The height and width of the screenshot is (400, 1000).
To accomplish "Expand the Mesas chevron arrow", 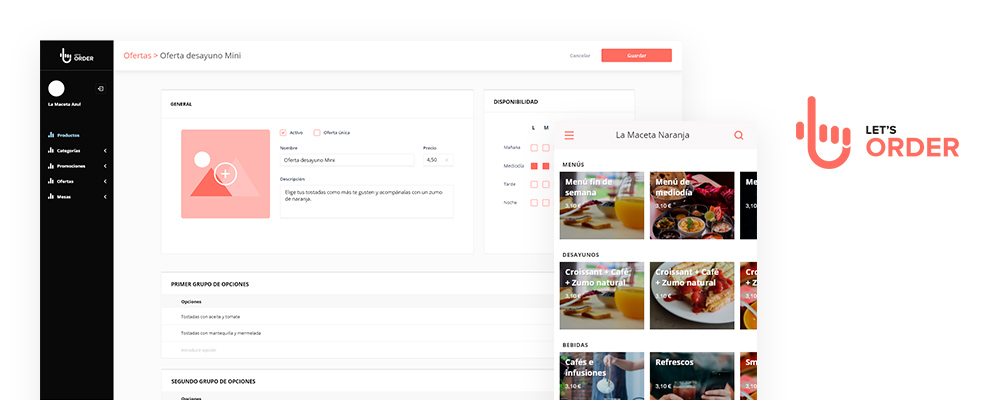I will click(x=105, y=196).
